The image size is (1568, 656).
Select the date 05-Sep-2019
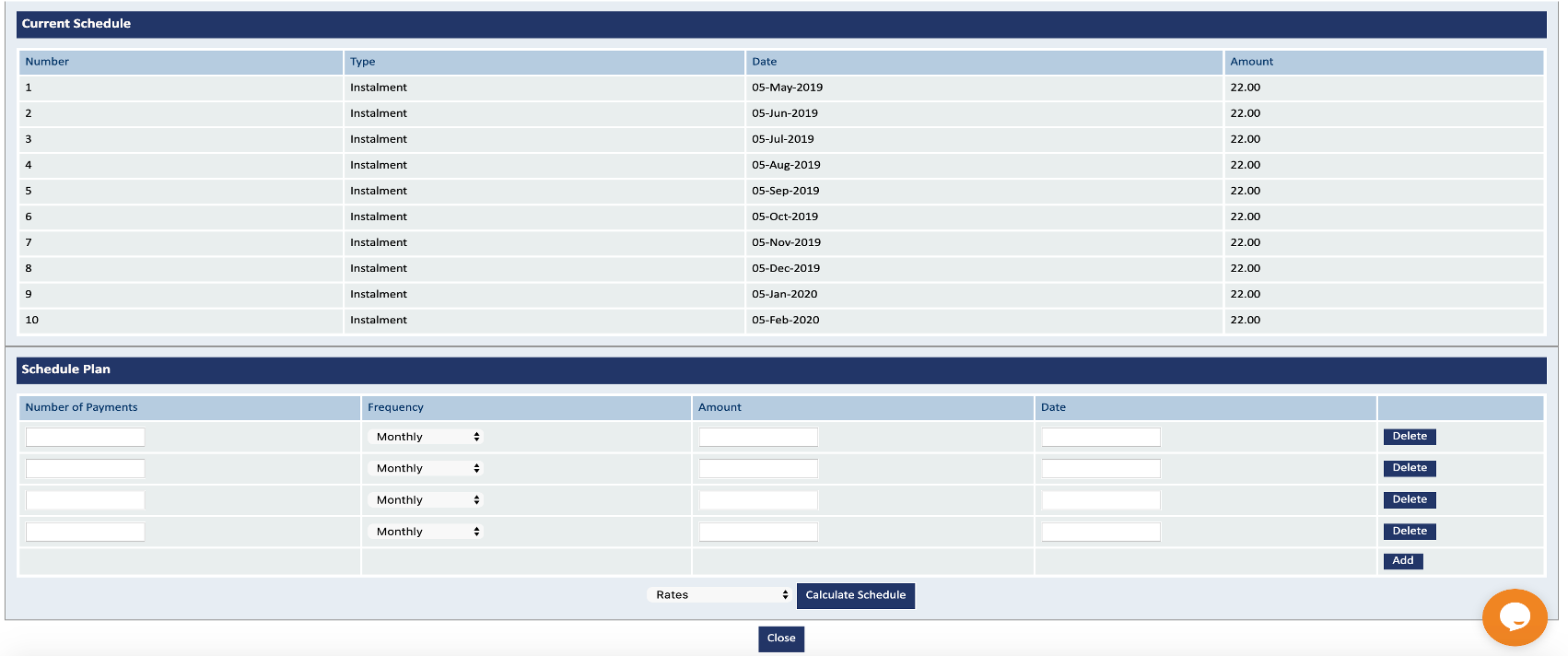785,191
